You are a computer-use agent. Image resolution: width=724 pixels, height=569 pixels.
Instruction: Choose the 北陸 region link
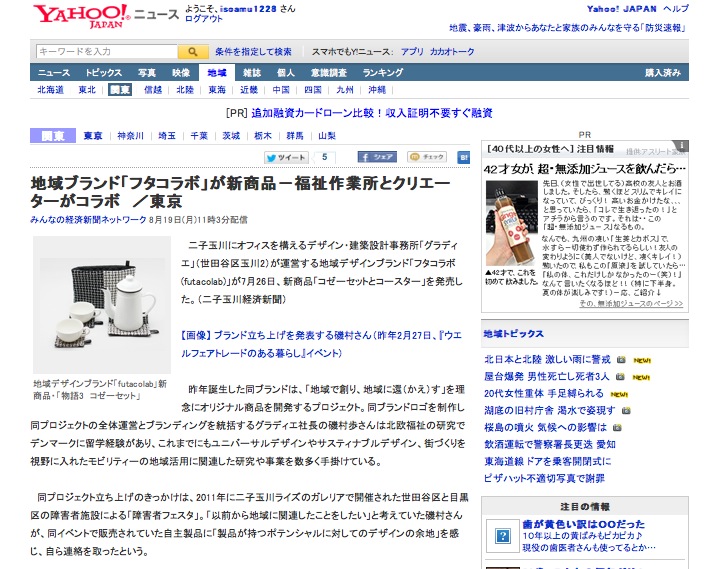click(185, 90)
